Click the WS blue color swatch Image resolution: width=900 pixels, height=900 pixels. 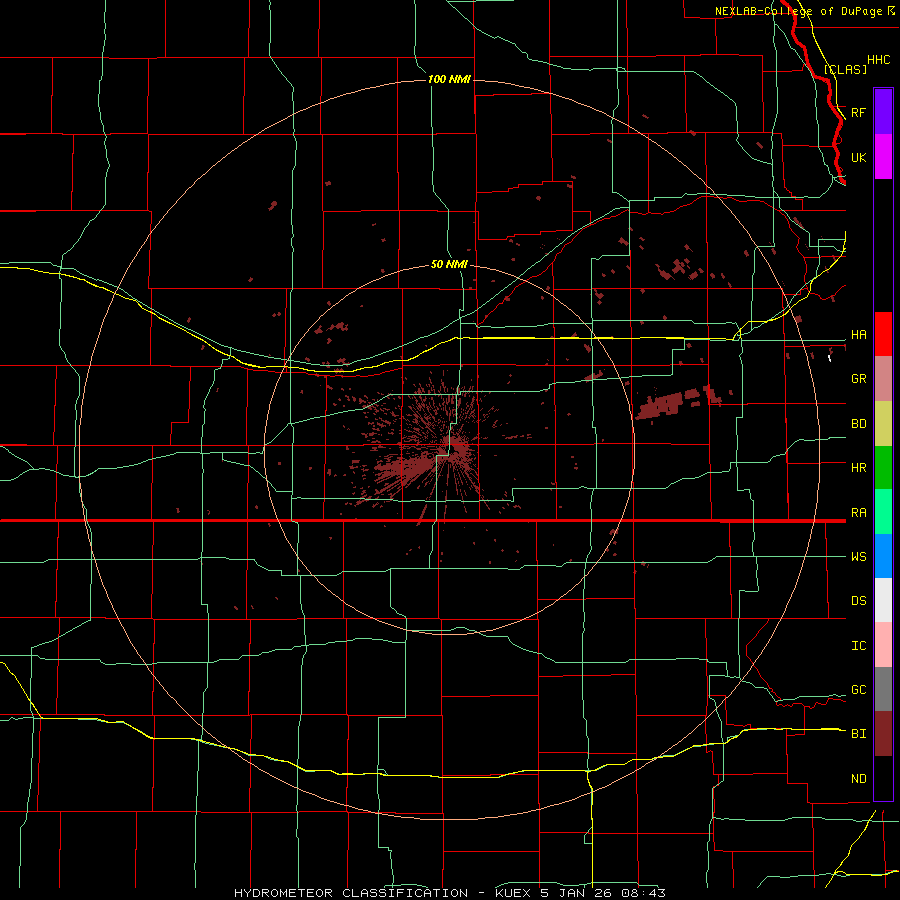click(883, 556)
